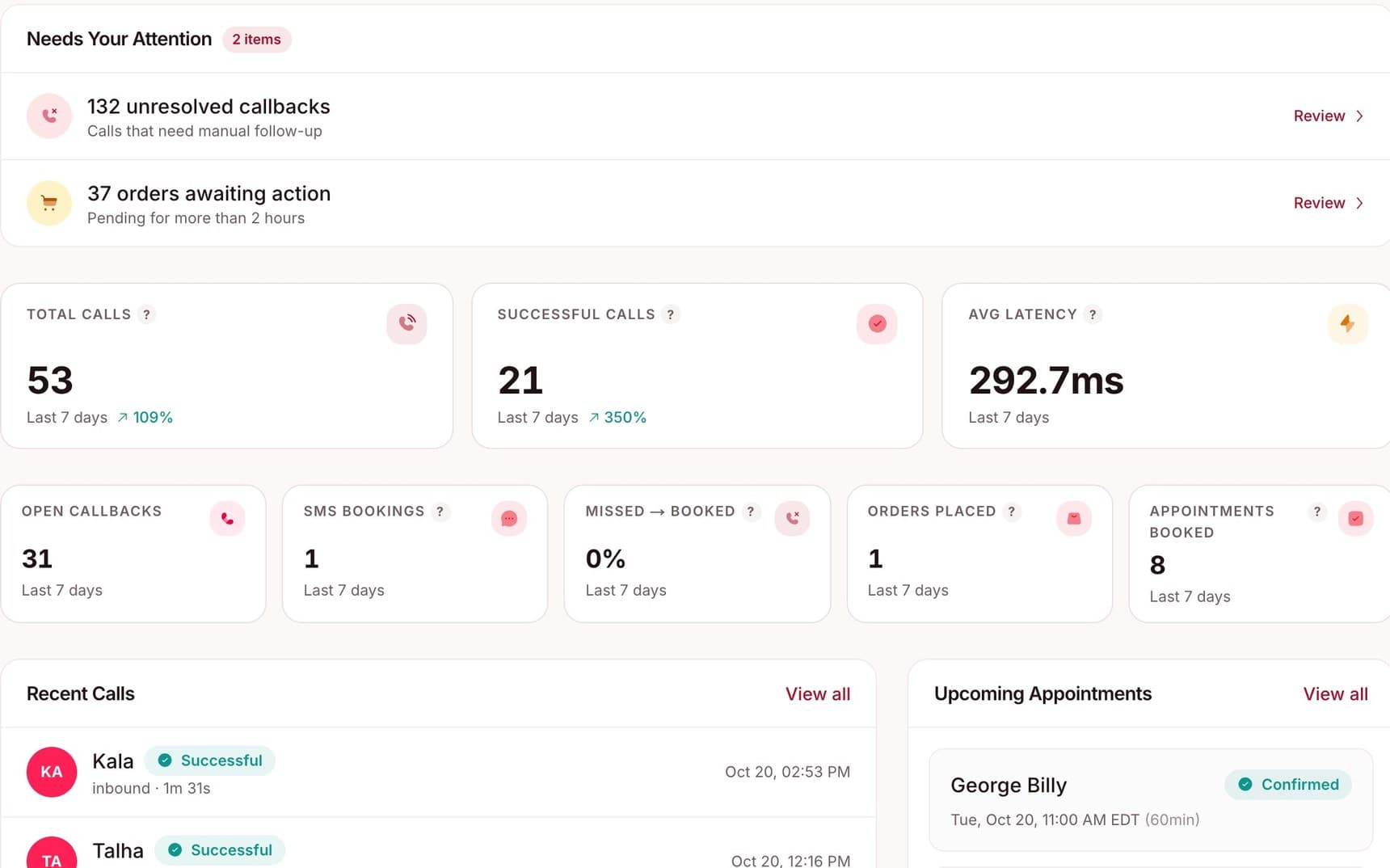This screenshot has width=1390, height=868.
Task: Click the 350% successful calls trend
Action: click(x=617, y=418)
